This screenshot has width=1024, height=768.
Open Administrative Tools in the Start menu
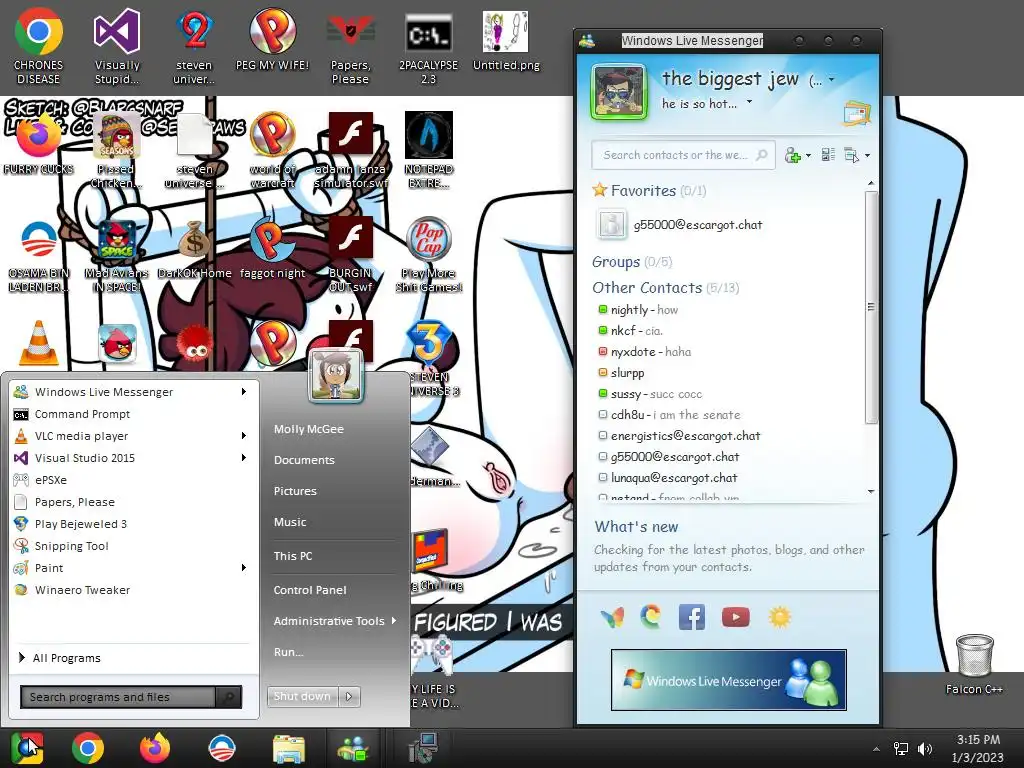coord(334,621)
